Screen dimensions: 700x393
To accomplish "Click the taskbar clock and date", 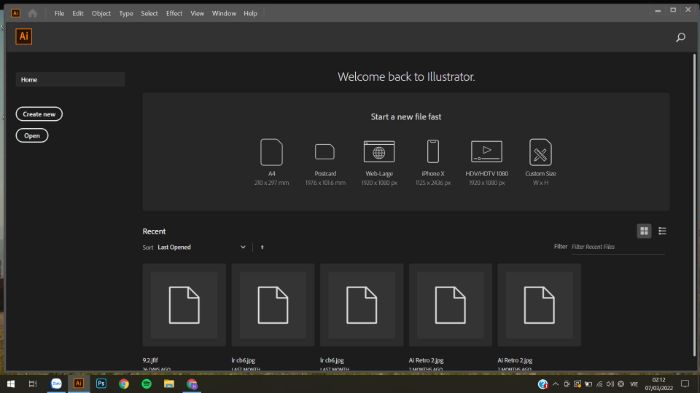I will pos(658,384).
